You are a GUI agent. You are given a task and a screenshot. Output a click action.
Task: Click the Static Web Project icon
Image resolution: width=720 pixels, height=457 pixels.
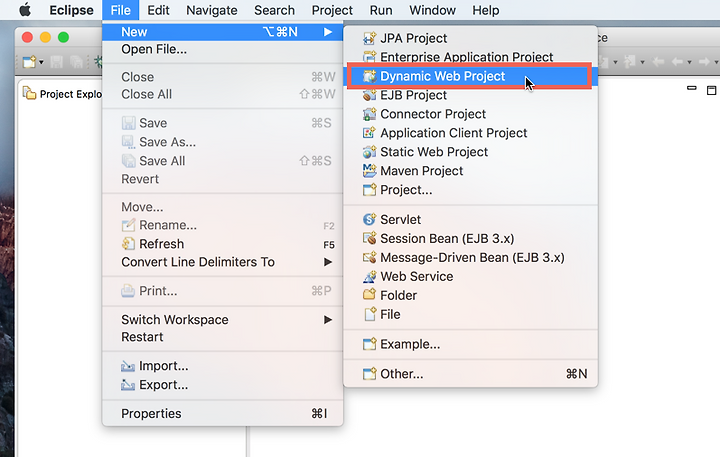tap(369, 152)
